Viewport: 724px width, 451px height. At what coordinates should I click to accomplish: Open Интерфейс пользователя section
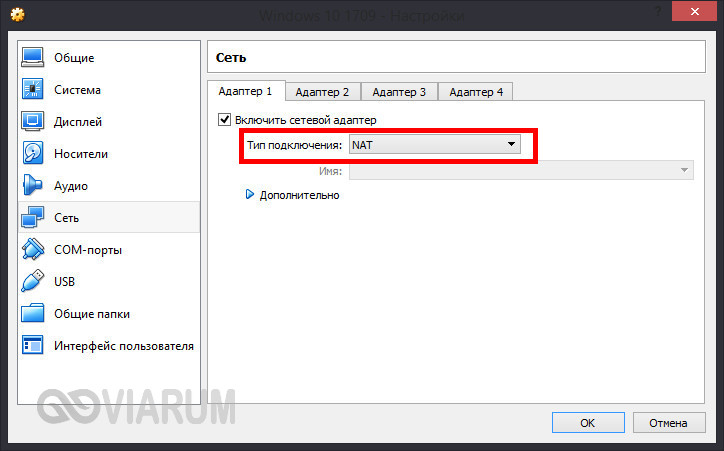(x=124, y=346)
